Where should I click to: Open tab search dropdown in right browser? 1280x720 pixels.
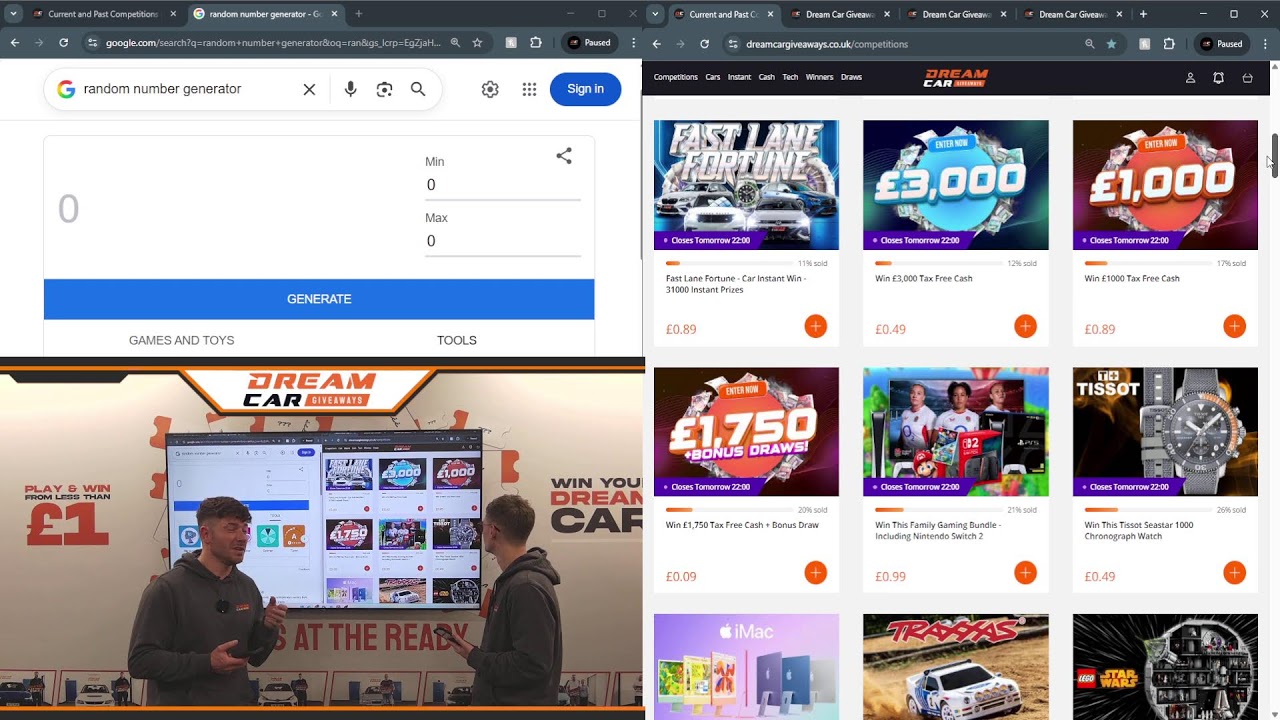tap(655, 14)
